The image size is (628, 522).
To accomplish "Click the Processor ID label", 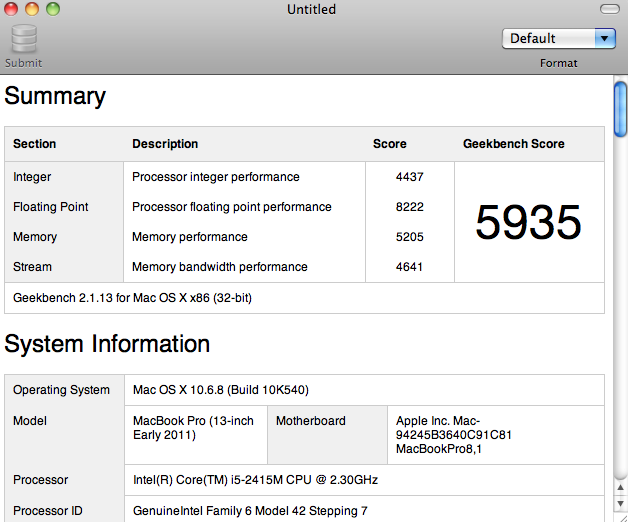I will click(x=48, y=511).
